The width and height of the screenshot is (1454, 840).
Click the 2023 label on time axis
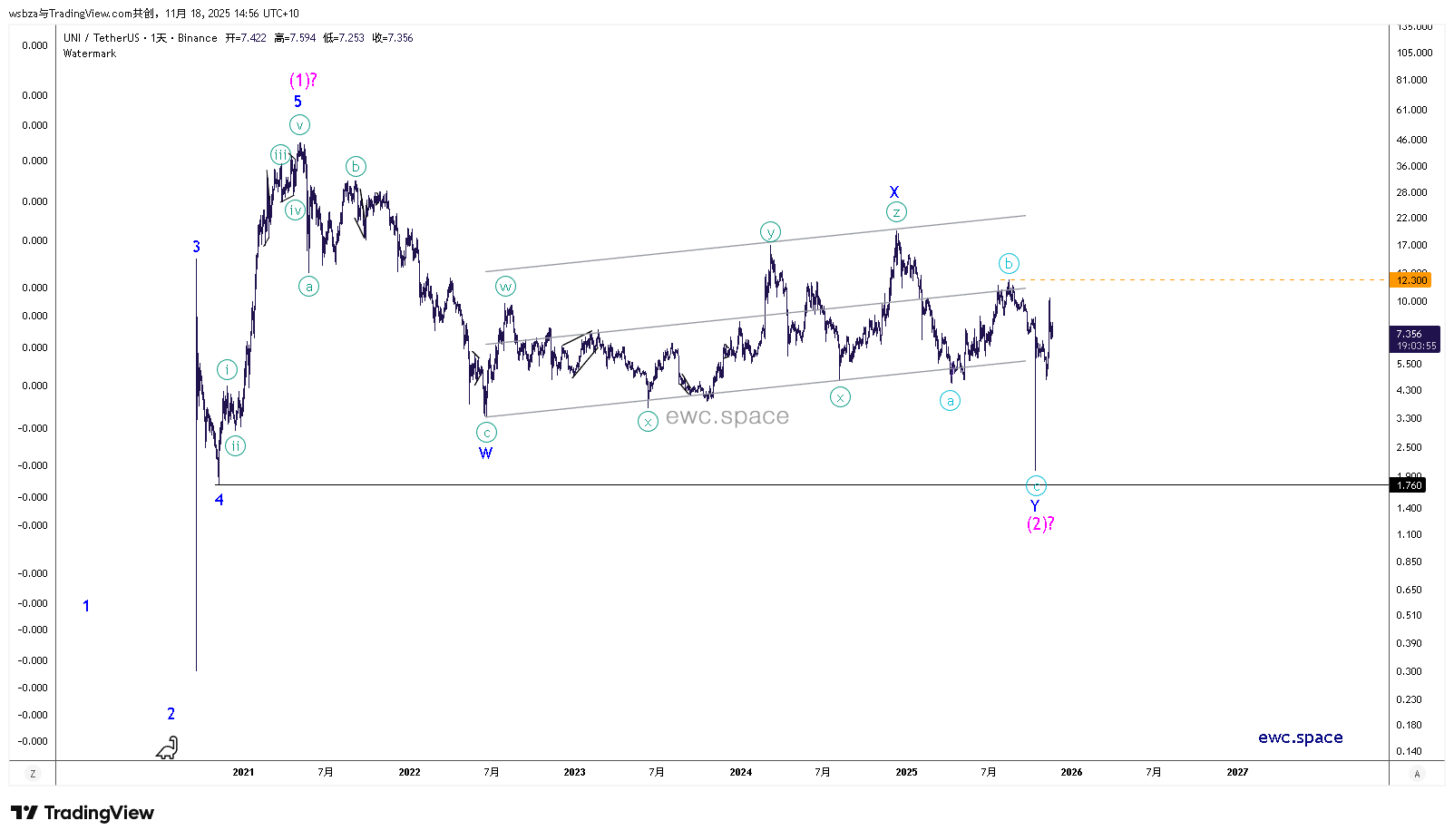click(574, 773)
